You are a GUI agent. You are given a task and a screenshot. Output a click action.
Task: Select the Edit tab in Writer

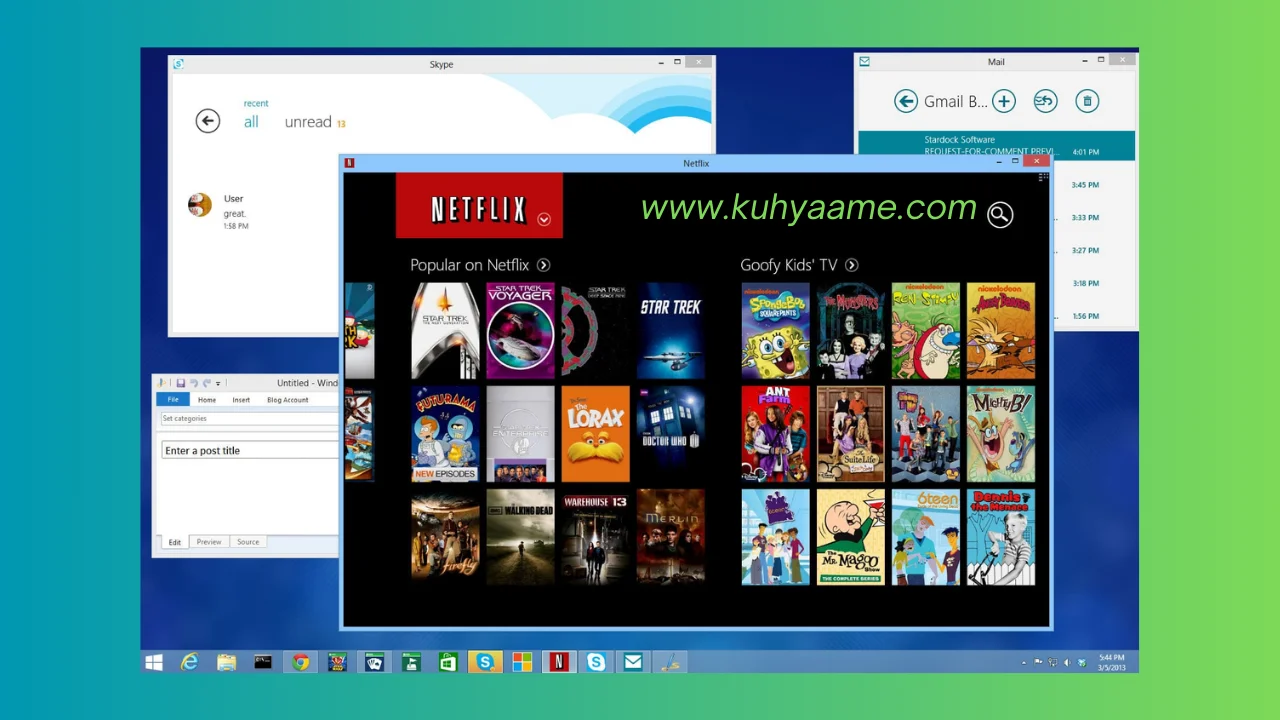coord(175,542)
